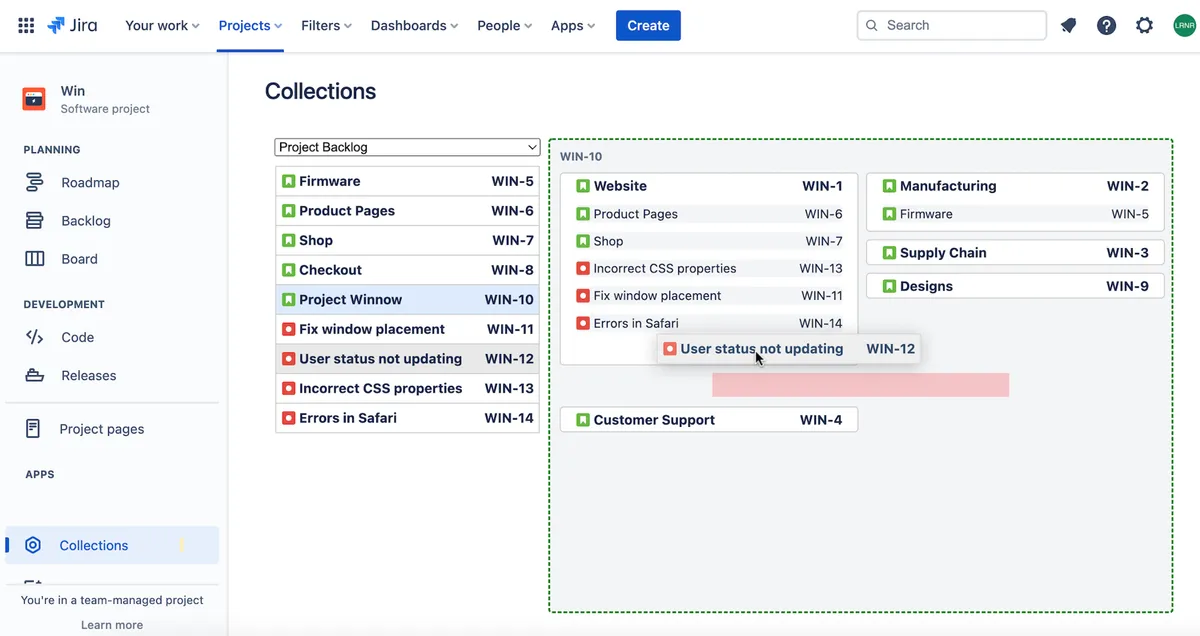Click the bug icon of Incorrect CSS properties under Website
Screen dimensions: 1200x636
[583, 268]
